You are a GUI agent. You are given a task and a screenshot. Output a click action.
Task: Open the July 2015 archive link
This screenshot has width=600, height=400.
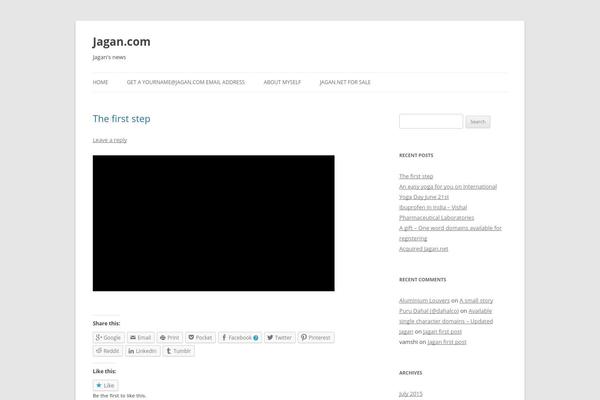[x=411, y=394]
